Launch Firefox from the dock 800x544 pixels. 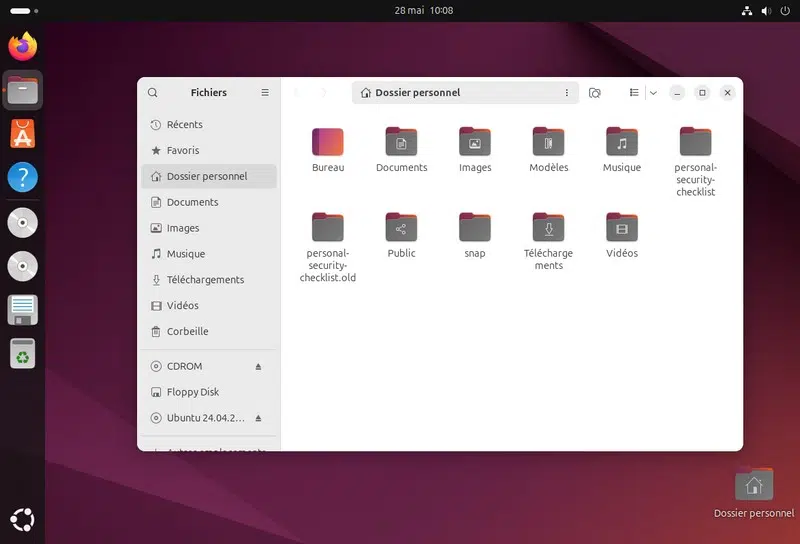[22, 47]
